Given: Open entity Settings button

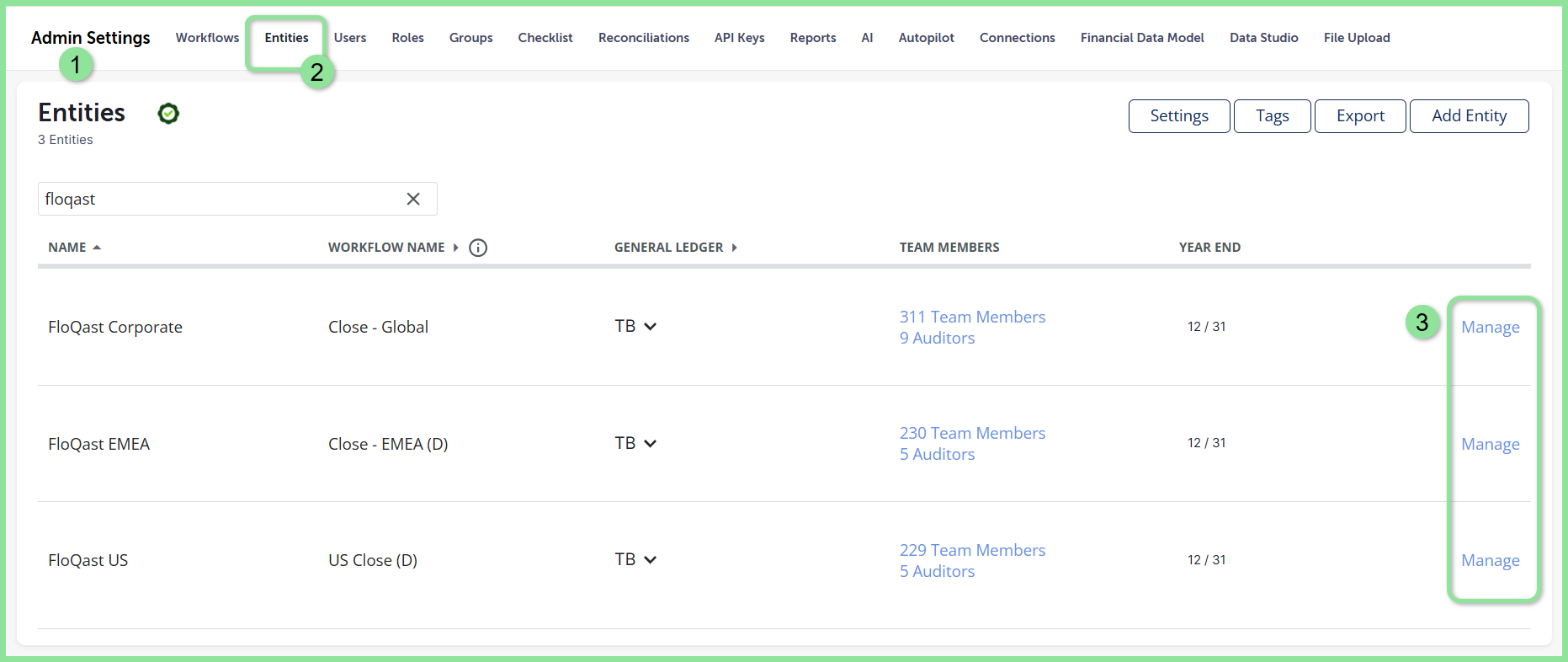Looking at the screenshot, I should [x=1179, y=116].
